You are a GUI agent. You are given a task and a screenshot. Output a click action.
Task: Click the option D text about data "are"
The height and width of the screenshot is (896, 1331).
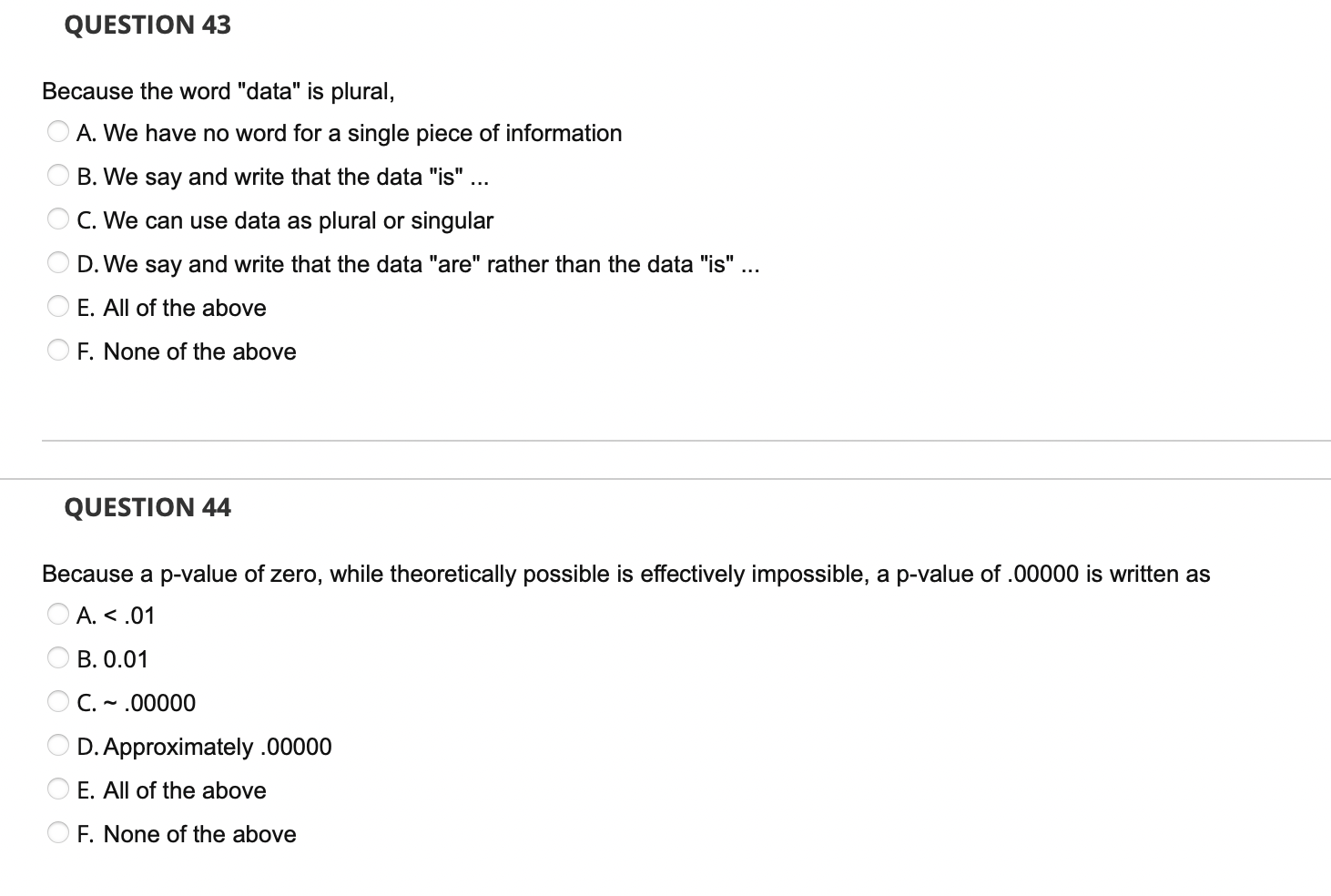418,264
